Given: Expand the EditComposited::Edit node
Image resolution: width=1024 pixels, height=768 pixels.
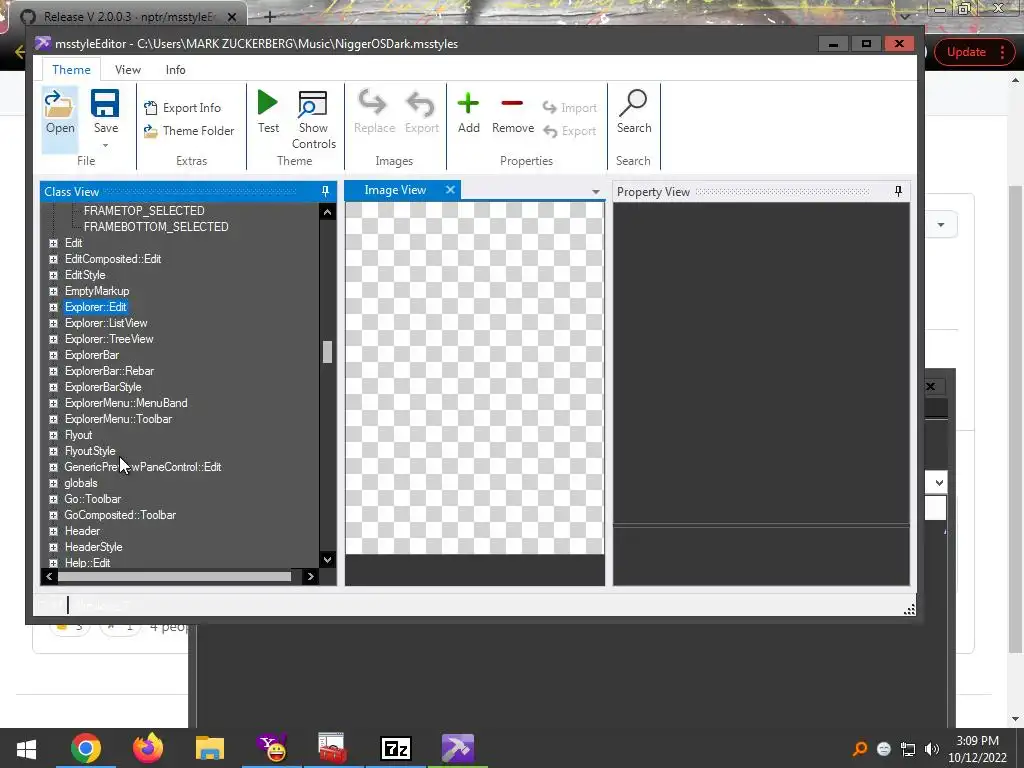Looking at the screenshot, I should click(x=54, y=259).
